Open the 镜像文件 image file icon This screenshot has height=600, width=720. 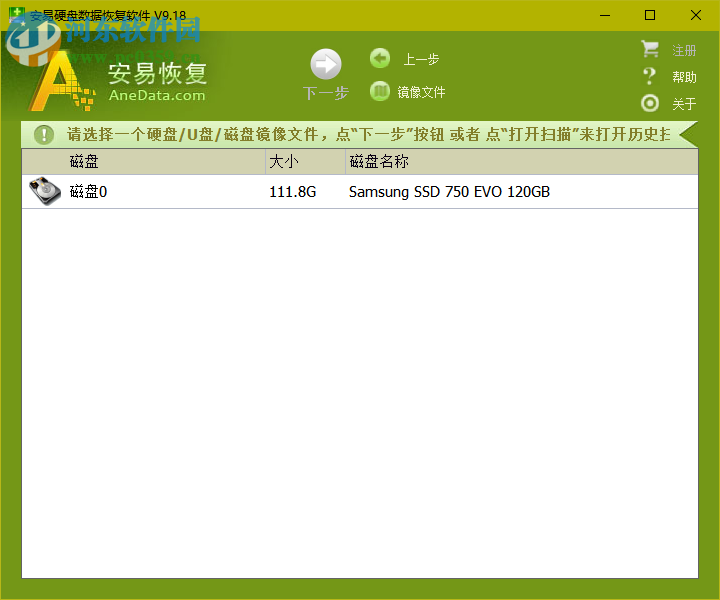[x=380, y=91]
